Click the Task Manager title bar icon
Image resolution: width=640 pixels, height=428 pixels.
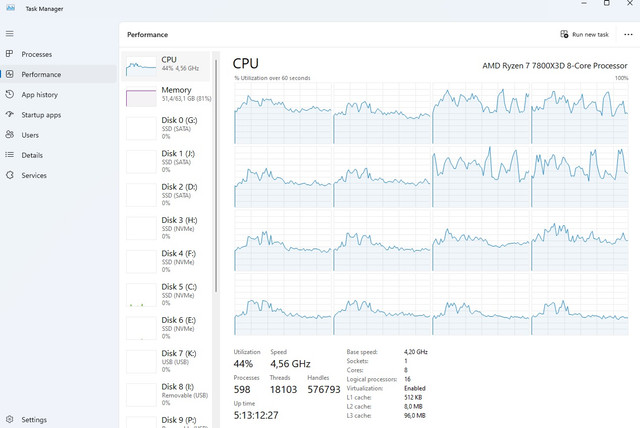11,8
